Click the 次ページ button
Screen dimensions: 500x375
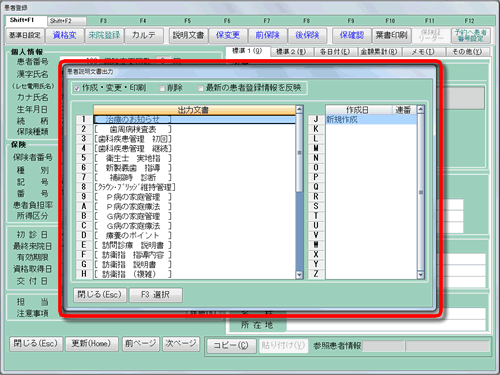[181, 343]
